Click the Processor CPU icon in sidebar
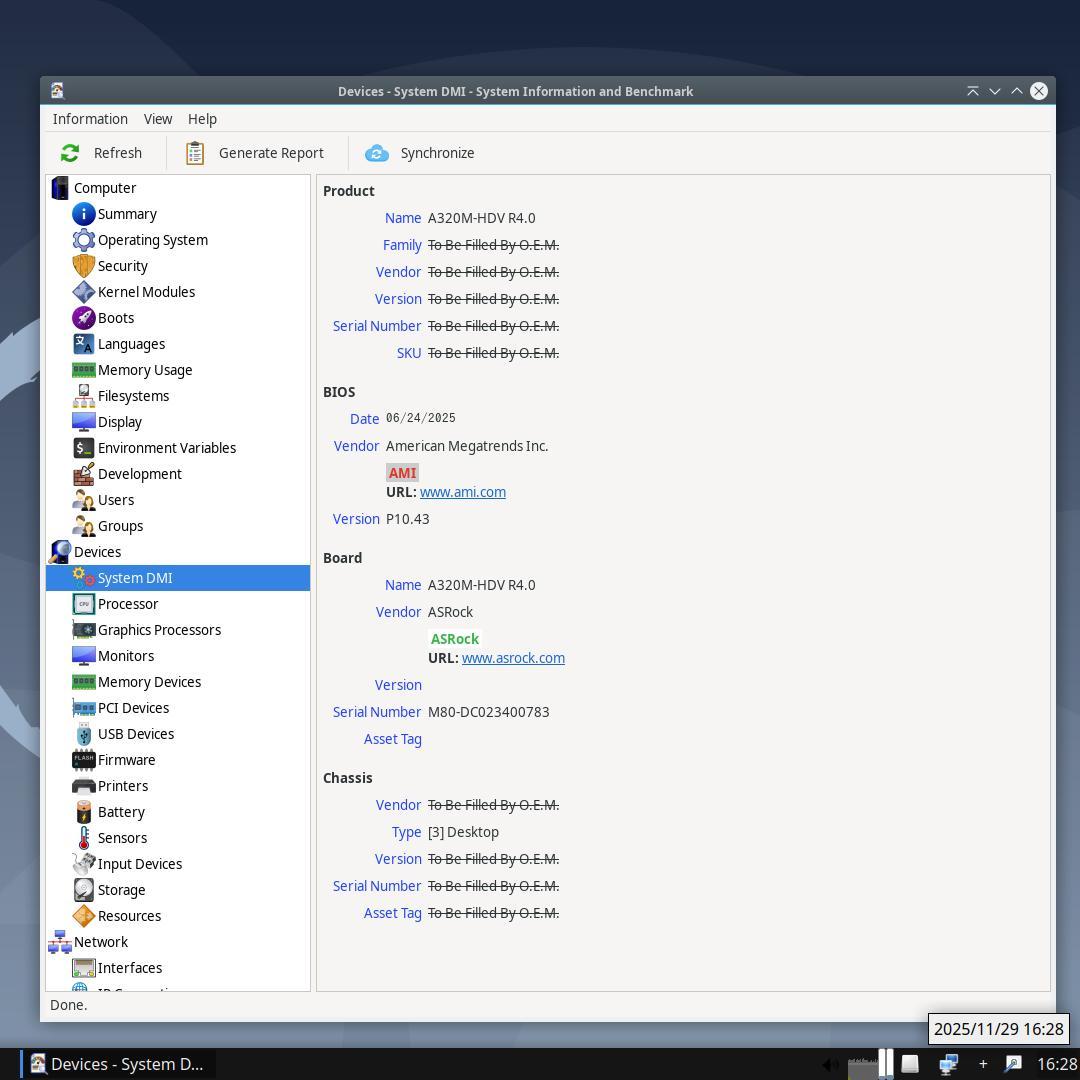This screenshot has width=1080, height=1080. (84, 604)
